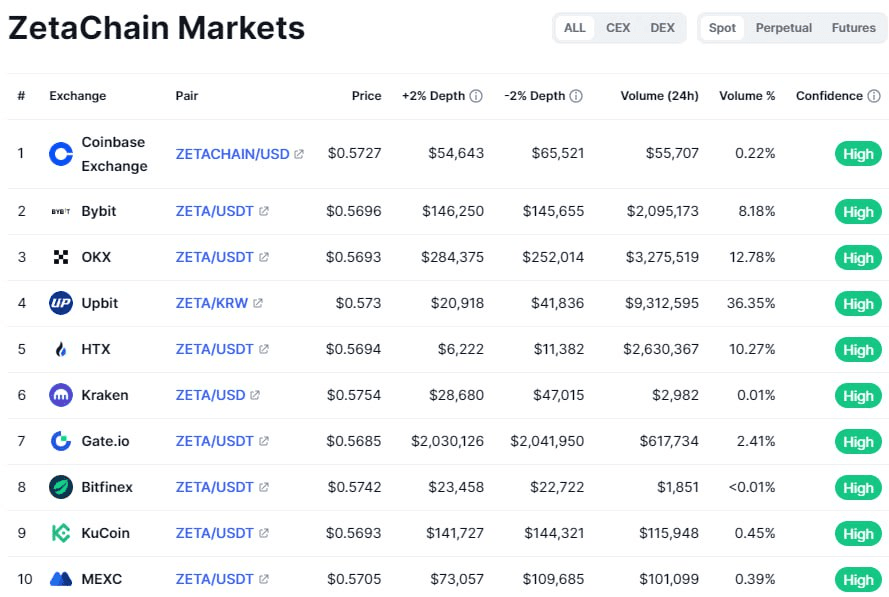Click the 36.35% volume percentage
This screenshot has height=597, width=889.
pos(751,303)
